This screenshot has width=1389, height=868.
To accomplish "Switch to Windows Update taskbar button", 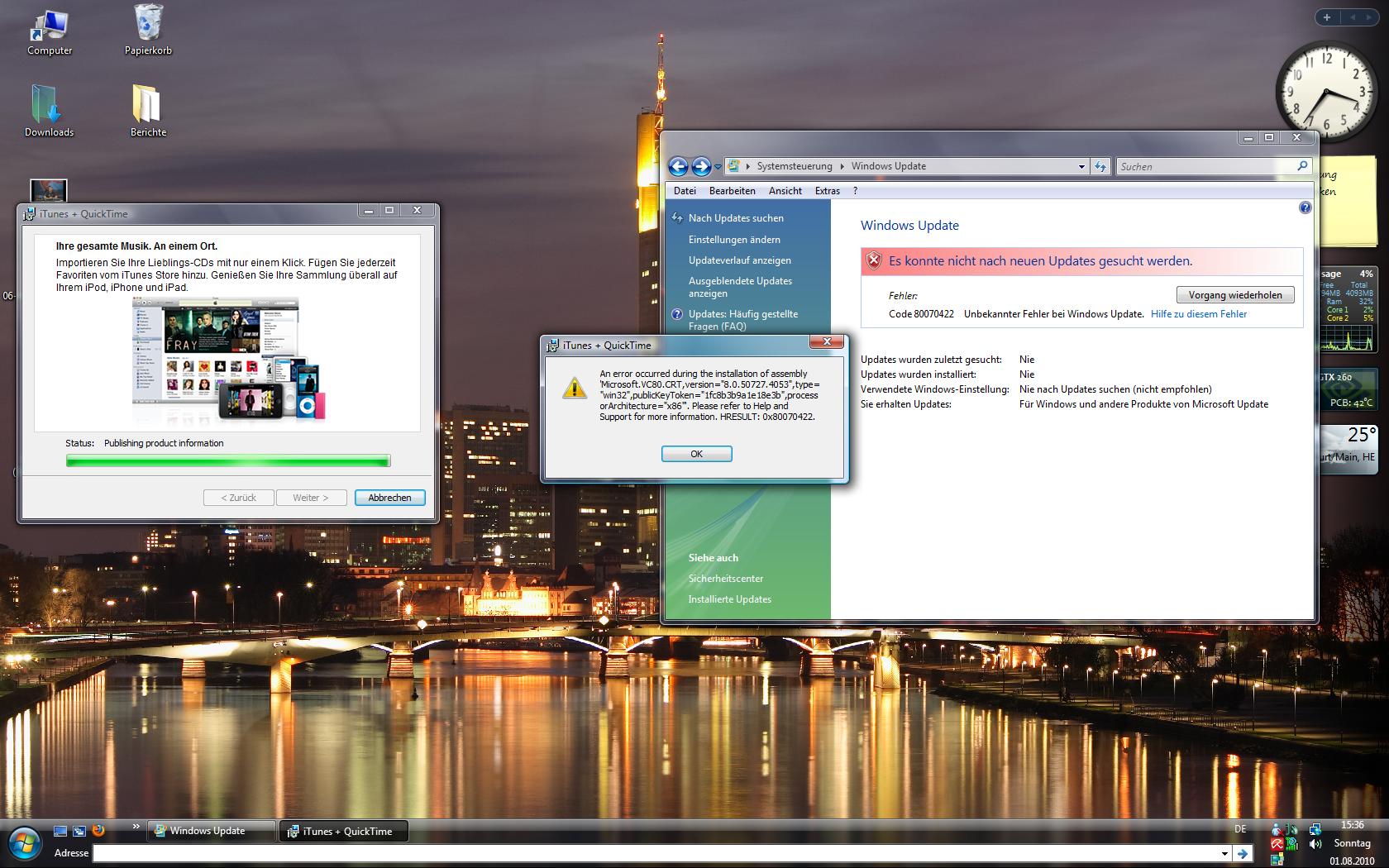I will coord(212,831).
